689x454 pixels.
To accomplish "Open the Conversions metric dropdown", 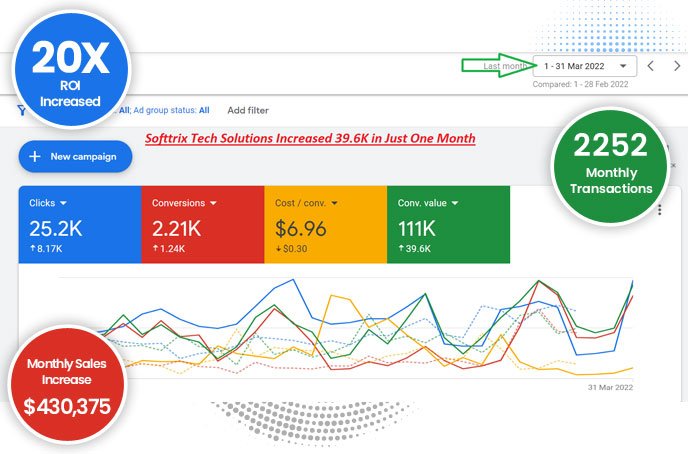I will 184,203.
